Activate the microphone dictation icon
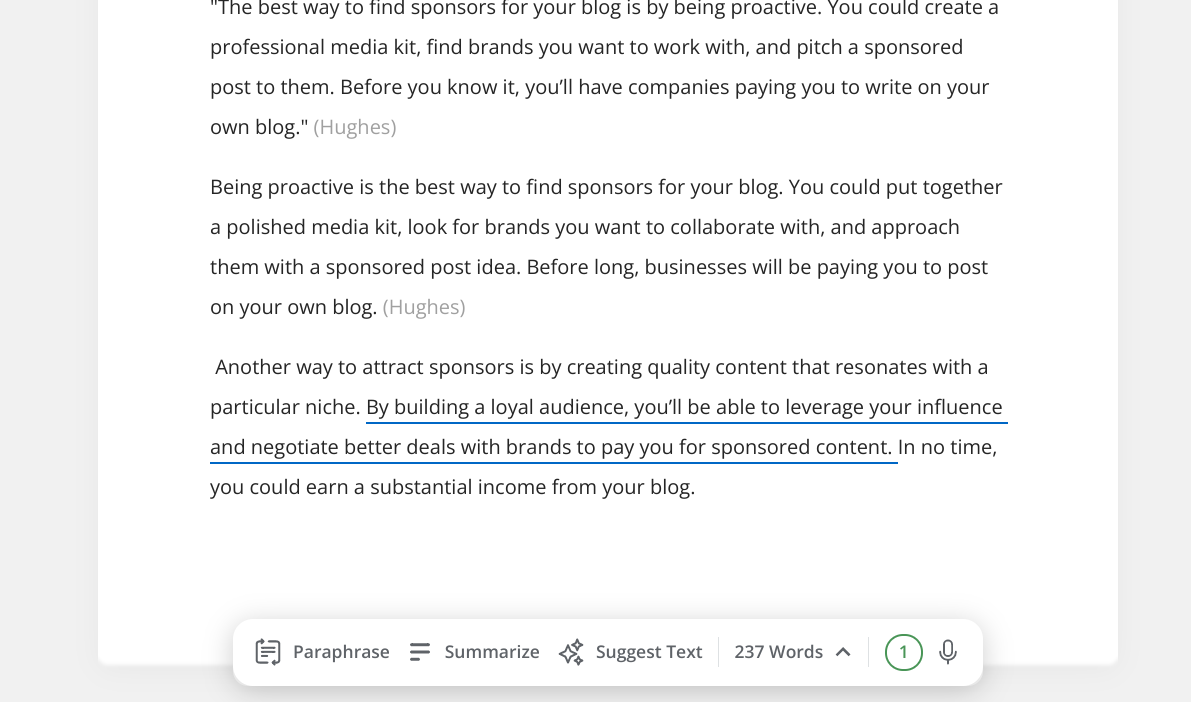Screen dimensions: 1191x702 (947, 652)
